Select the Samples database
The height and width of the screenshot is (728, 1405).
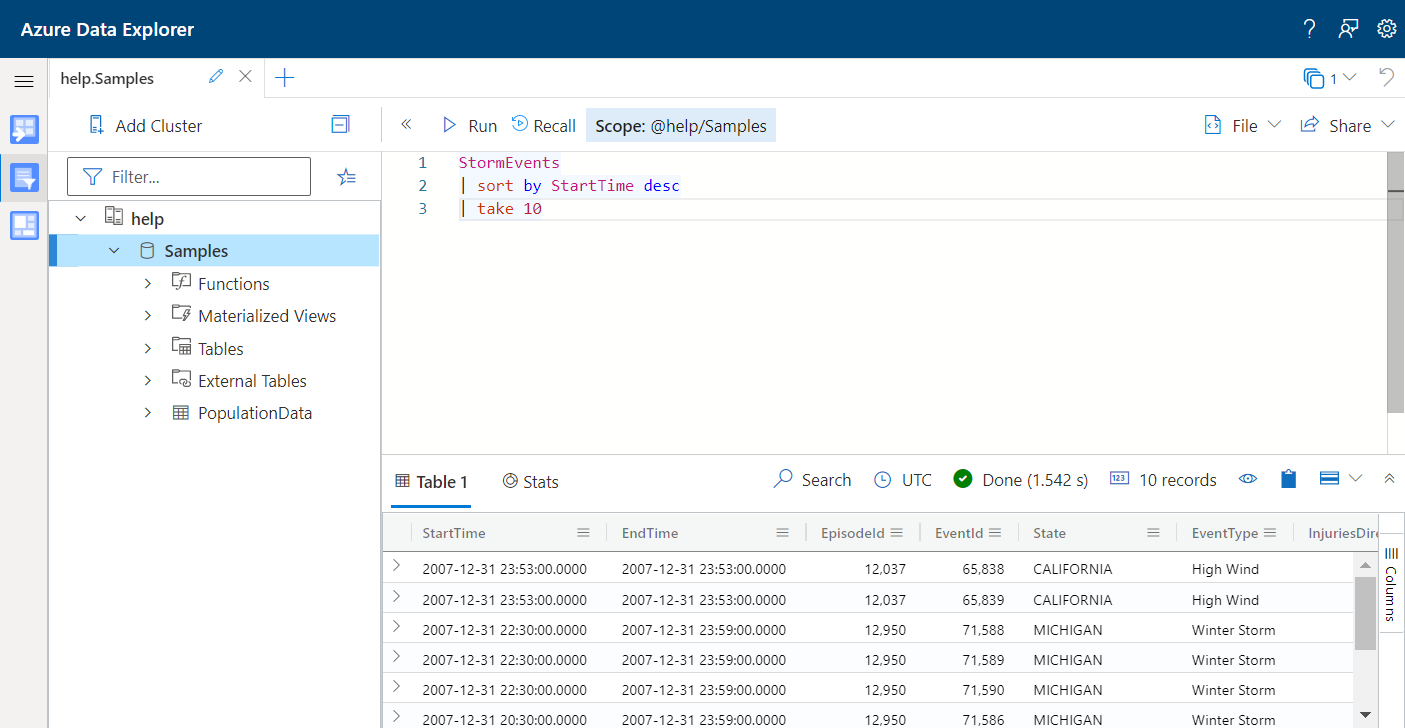click(196, 251)
